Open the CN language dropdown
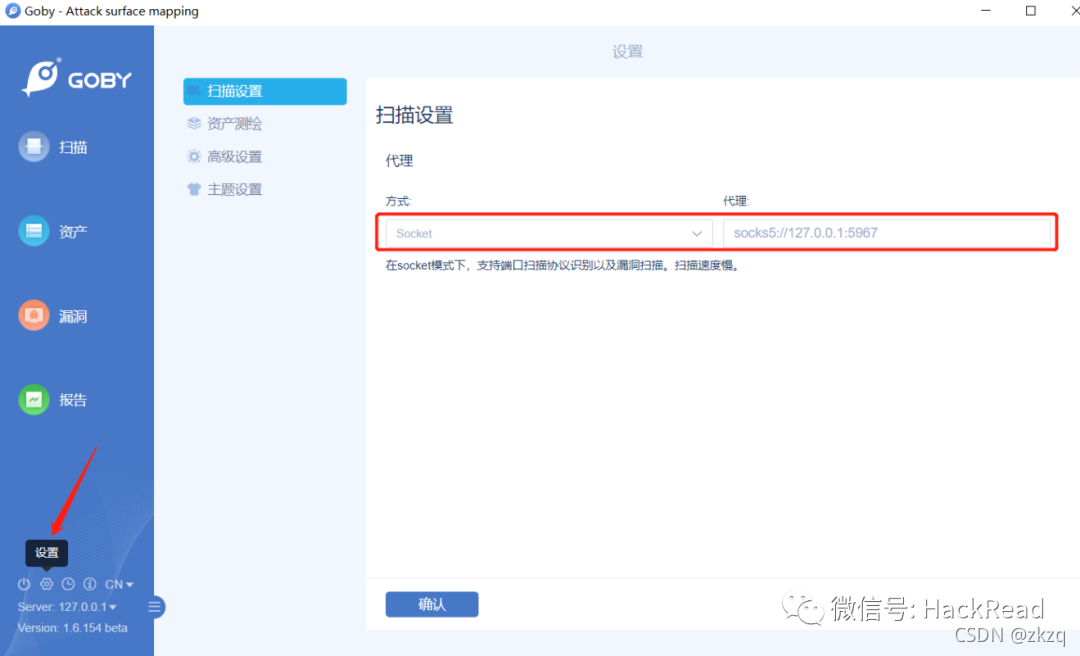1080x656 pixels. point(118,584)
